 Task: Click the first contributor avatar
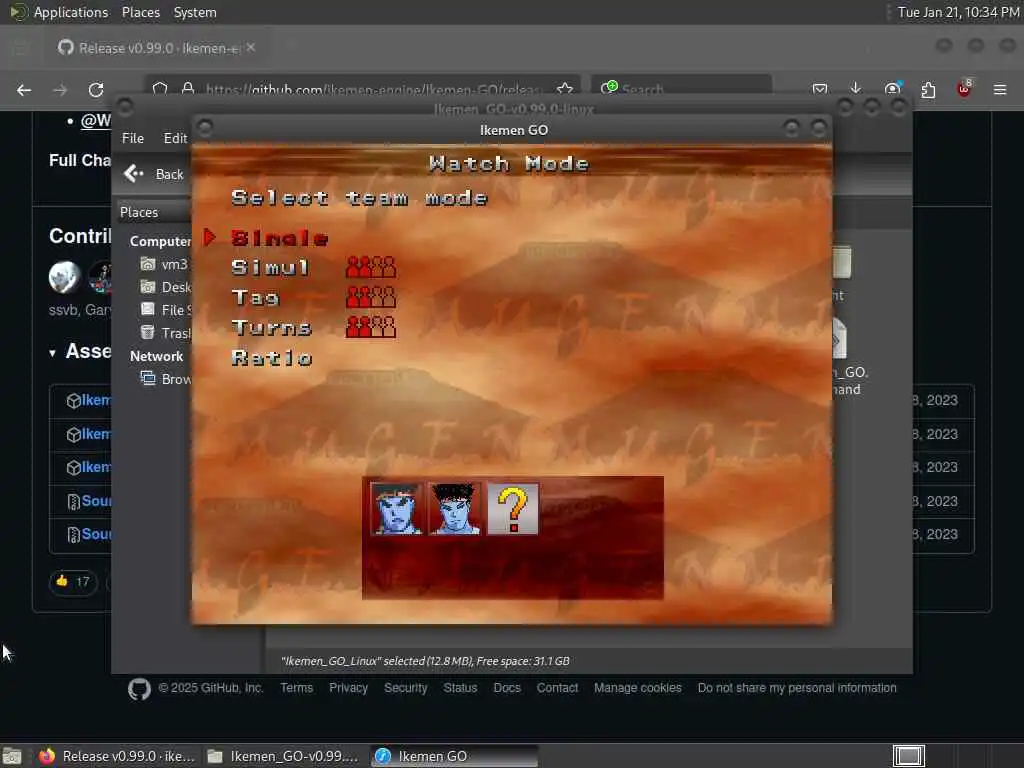pos(64,276)
